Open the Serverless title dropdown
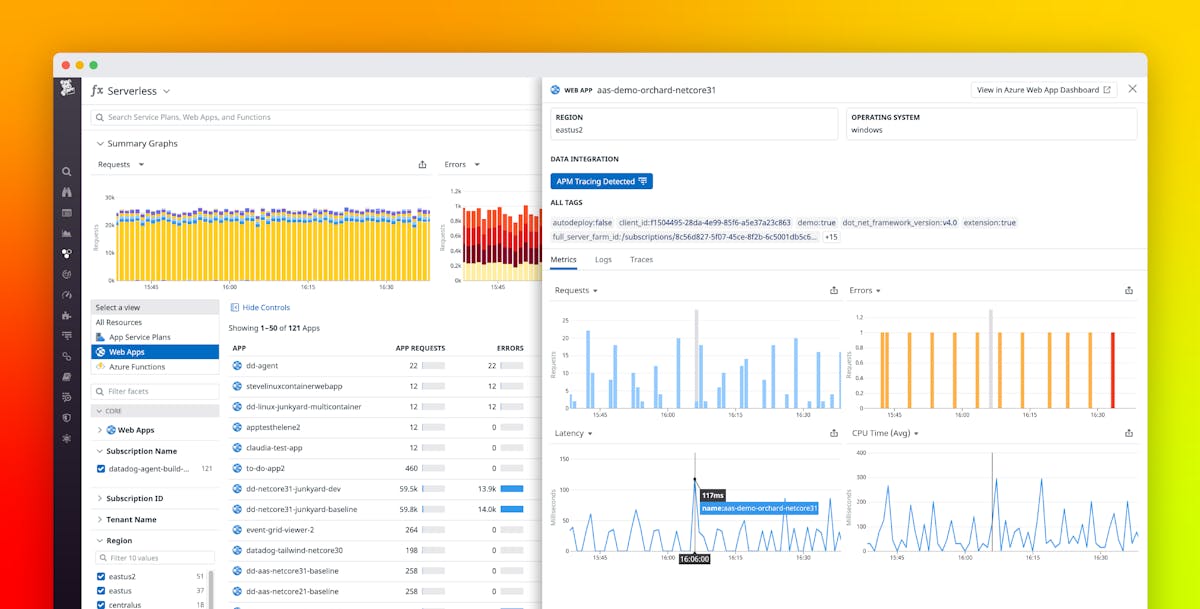This screenshot has width=1200, height=609. [x=166, y=91]
